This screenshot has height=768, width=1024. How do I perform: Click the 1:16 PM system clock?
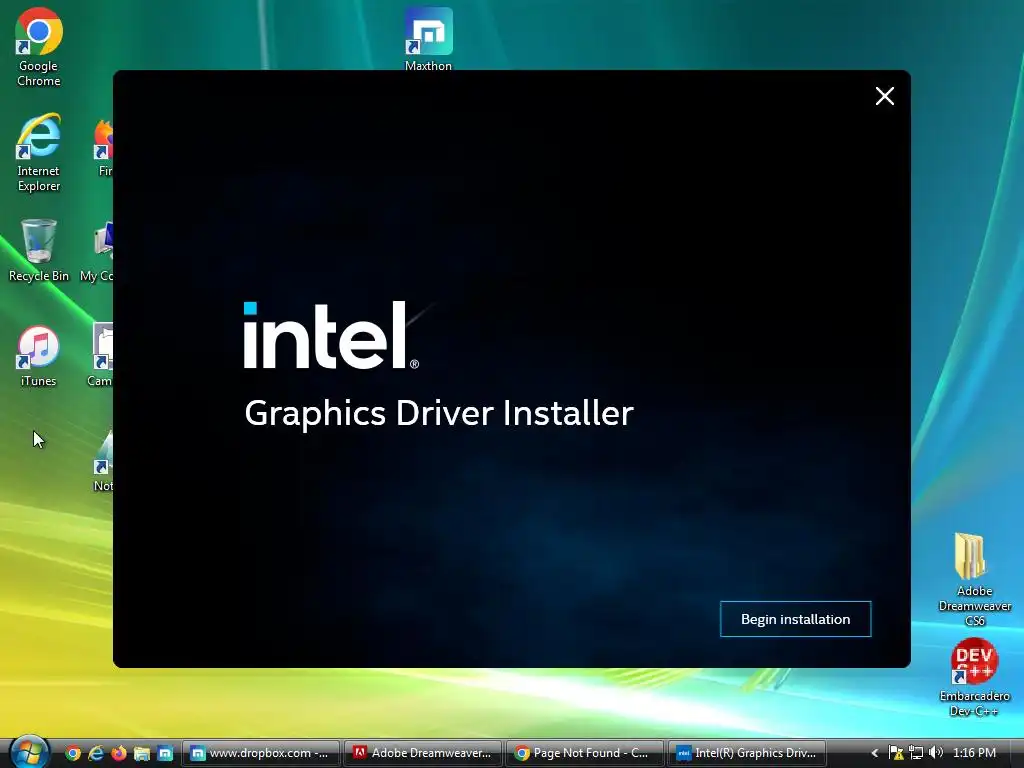pyautogui.click(x=974, y=753)
